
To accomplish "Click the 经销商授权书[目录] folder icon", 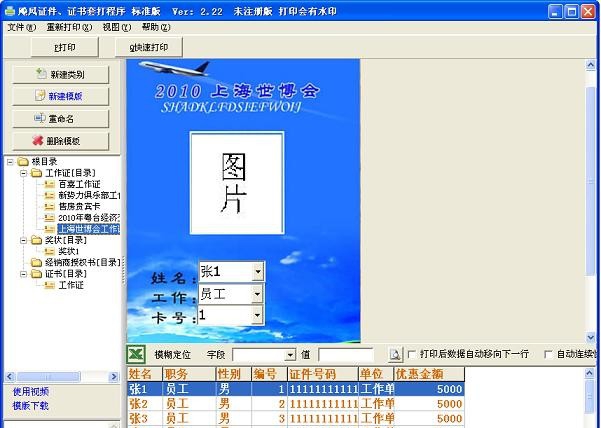I will (36, 262).
